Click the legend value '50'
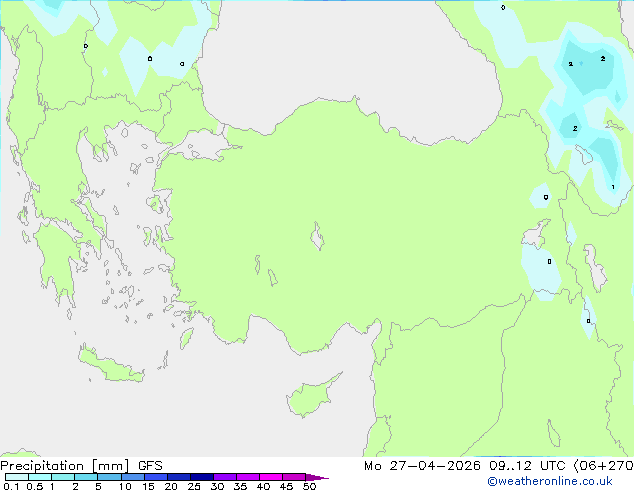Viewport: 634px width, 490px height. 310,486
